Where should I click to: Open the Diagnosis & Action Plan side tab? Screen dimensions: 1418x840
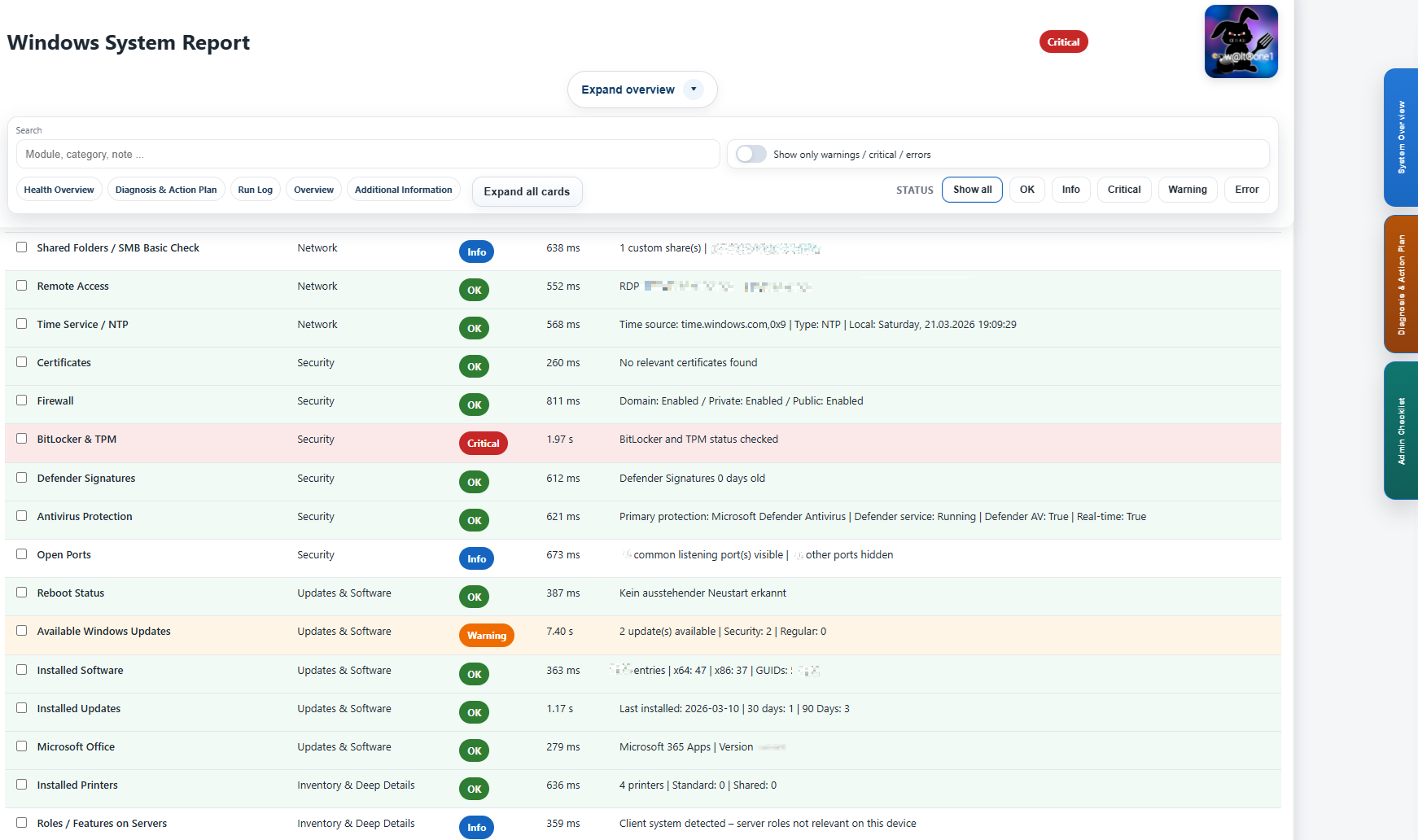[x=1400, y=284]
